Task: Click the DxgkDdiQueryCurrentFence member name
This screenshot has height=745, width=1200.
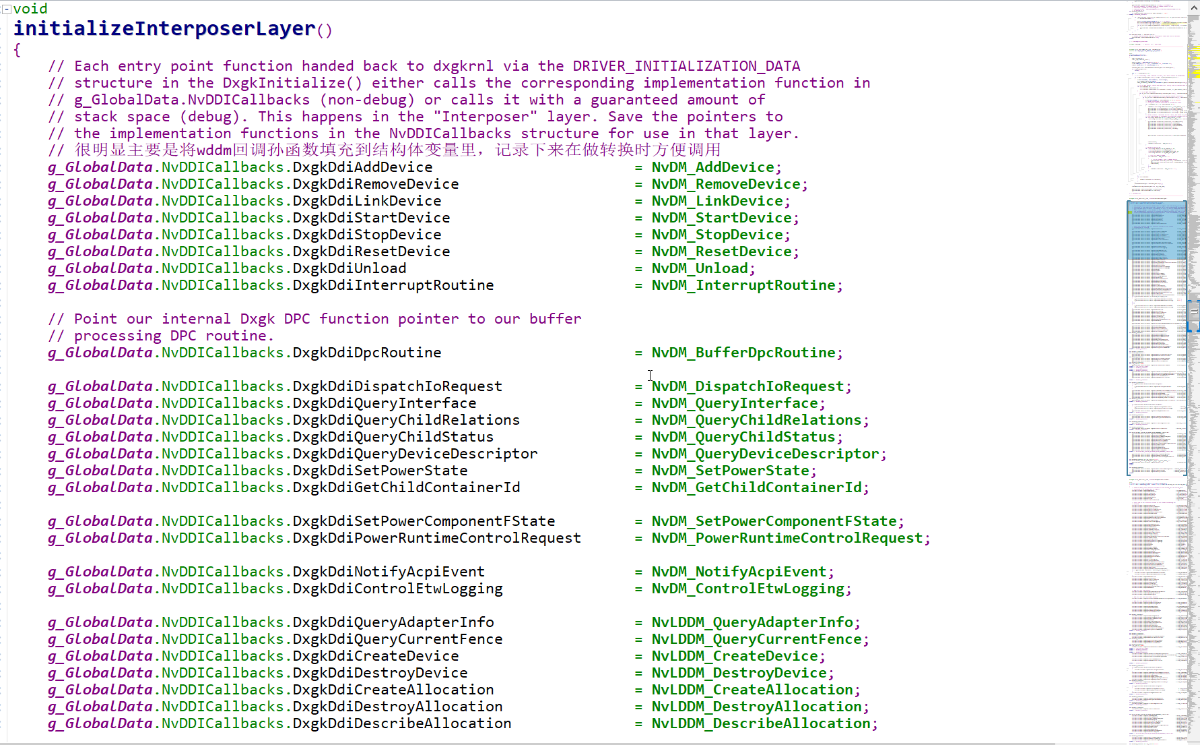Action: point(397,639)
